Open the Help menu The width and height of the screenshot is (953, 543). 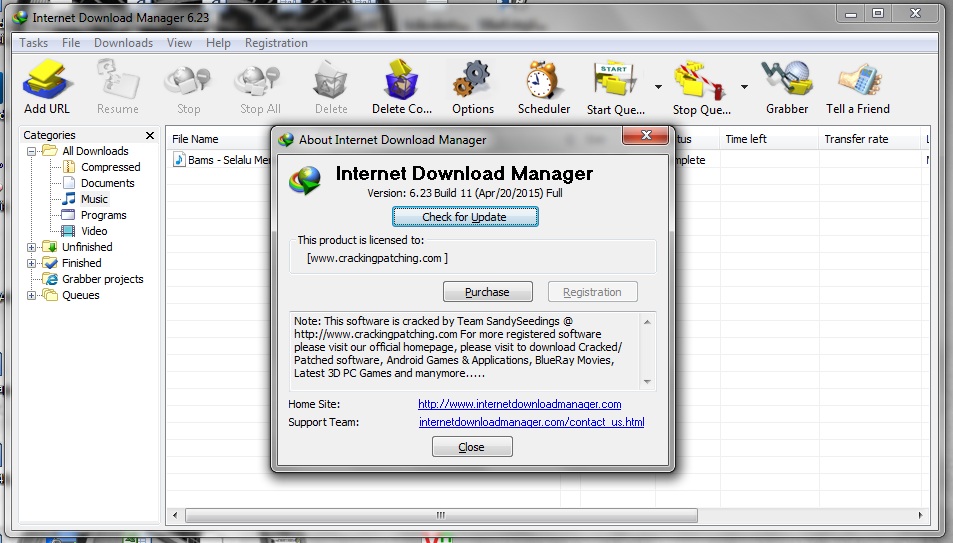[x=218, y=43]
